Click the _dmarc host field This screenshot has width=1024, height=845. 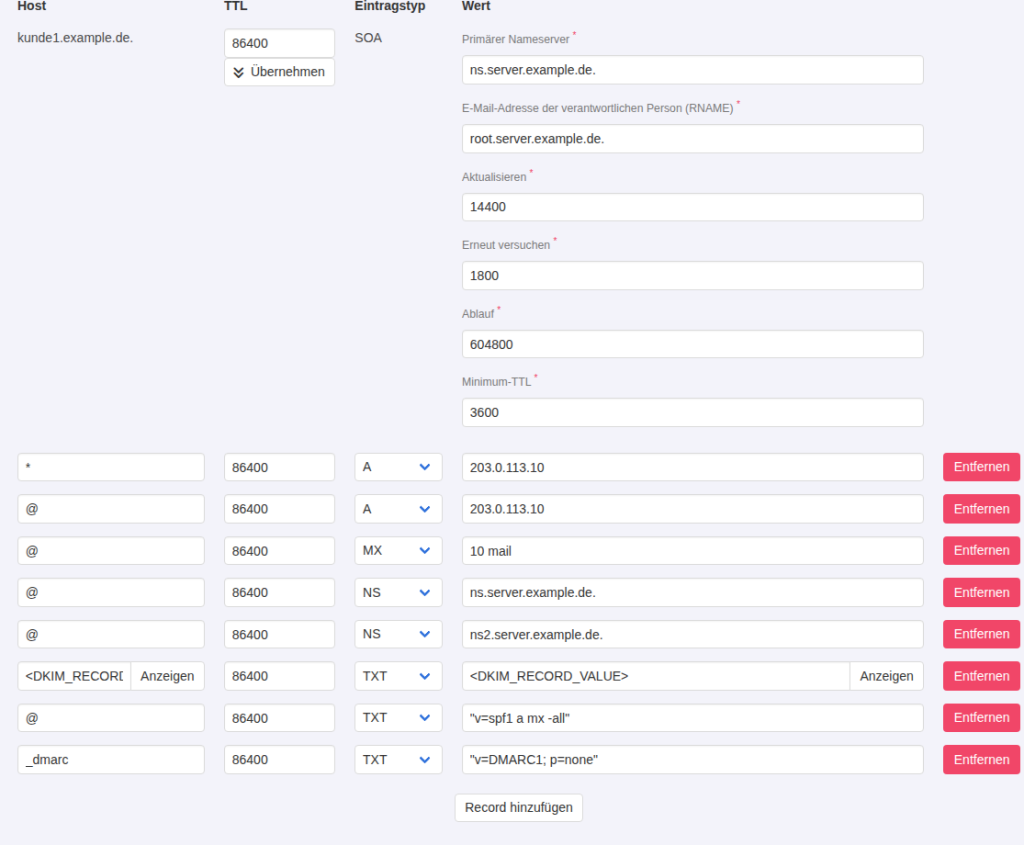[111, 759]
